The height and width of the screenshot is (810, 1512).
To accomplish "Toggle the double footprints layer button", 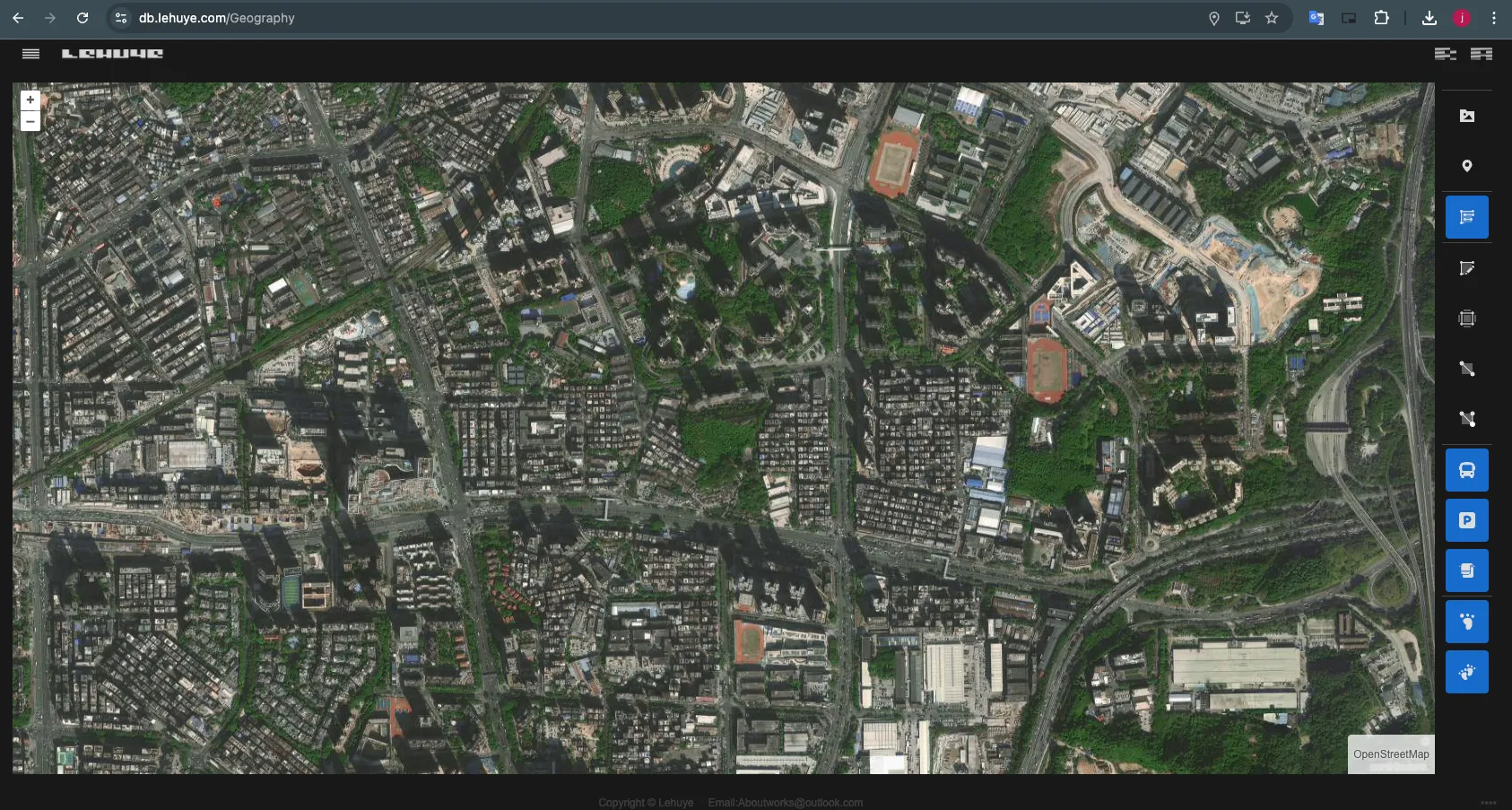I will 1466,672.
